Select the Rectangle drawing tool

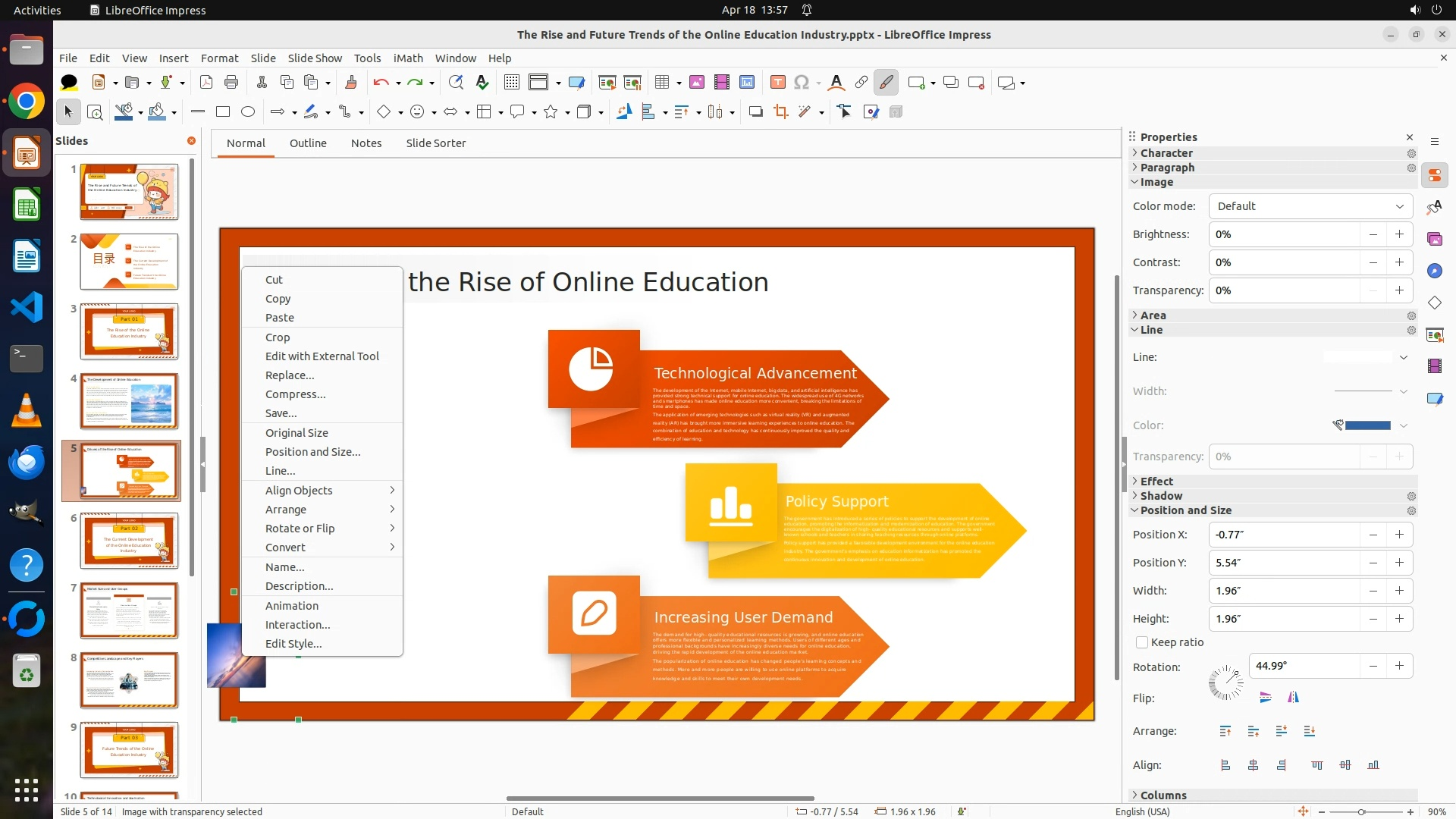point(223,112)
